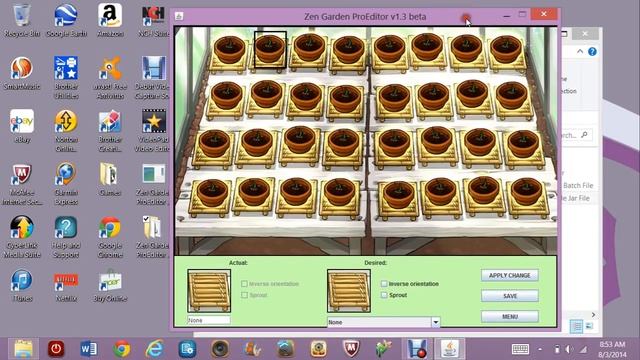Screen dimensions: 640x360
Task: Select the Norton Online desktop icon
Action: click(x=66, y=131)
